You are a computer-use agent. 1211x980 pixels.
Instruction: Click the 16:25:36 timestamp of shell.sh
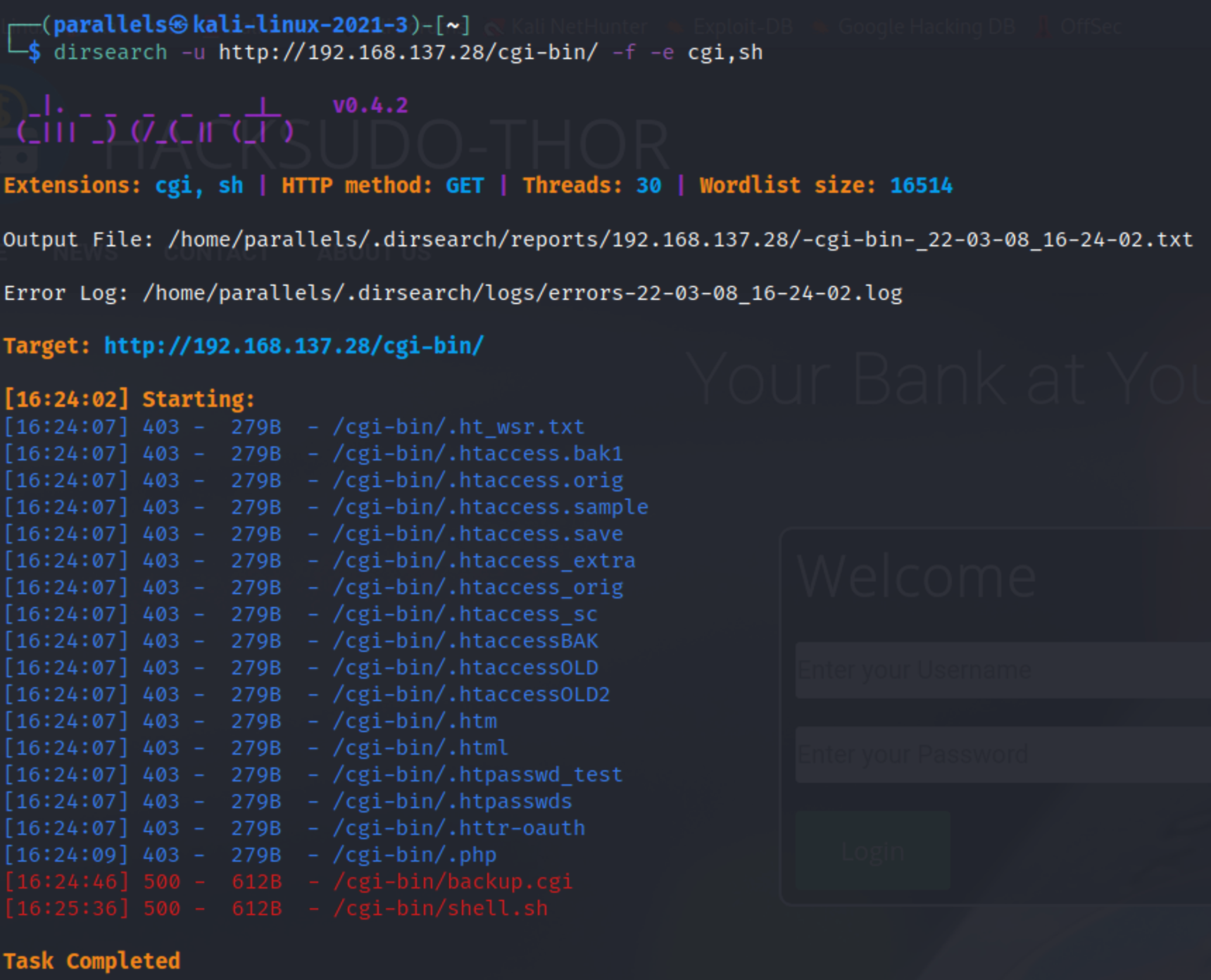66,908
